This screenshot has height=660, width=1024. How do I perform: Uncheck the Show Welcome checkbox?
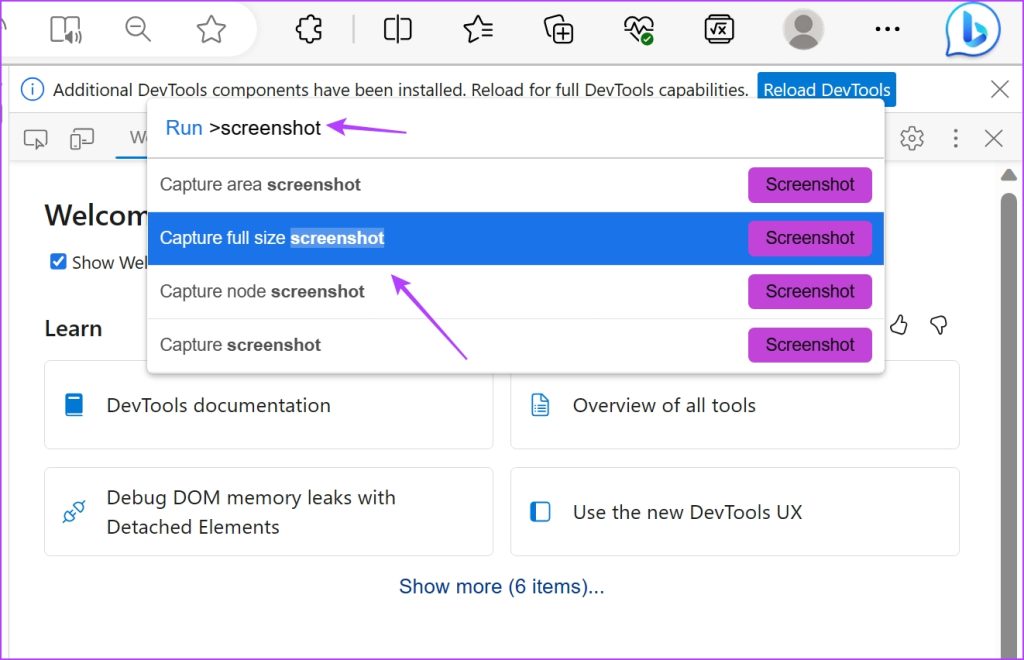coord(58,262)
